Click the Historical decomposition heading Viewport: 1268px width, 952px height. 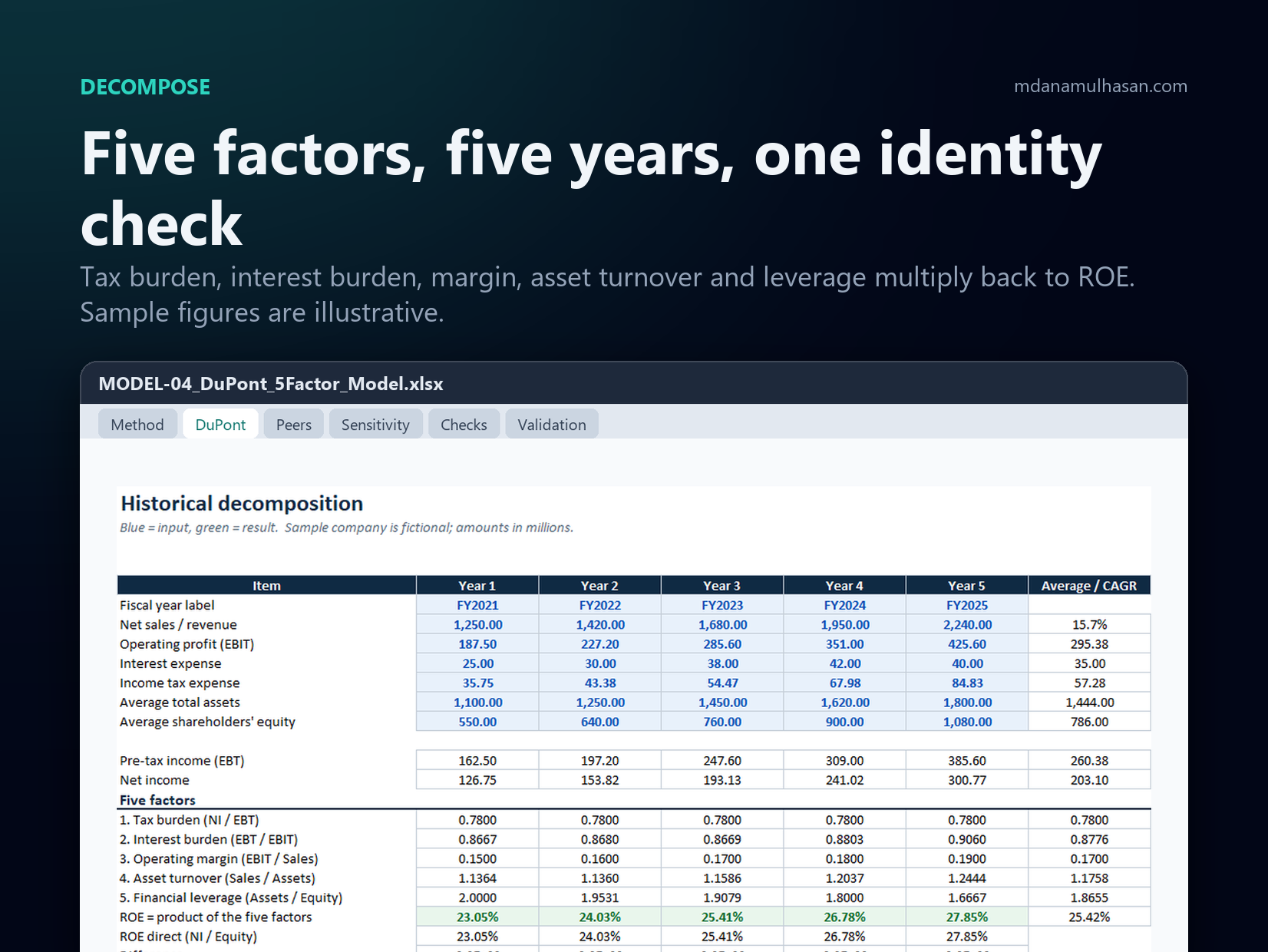pos(242,504)
